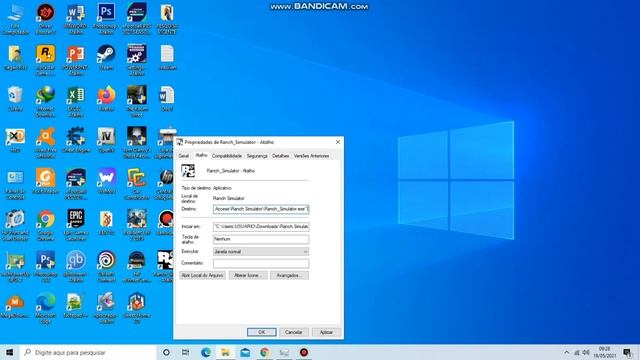Click the Cancelar button

293,332
